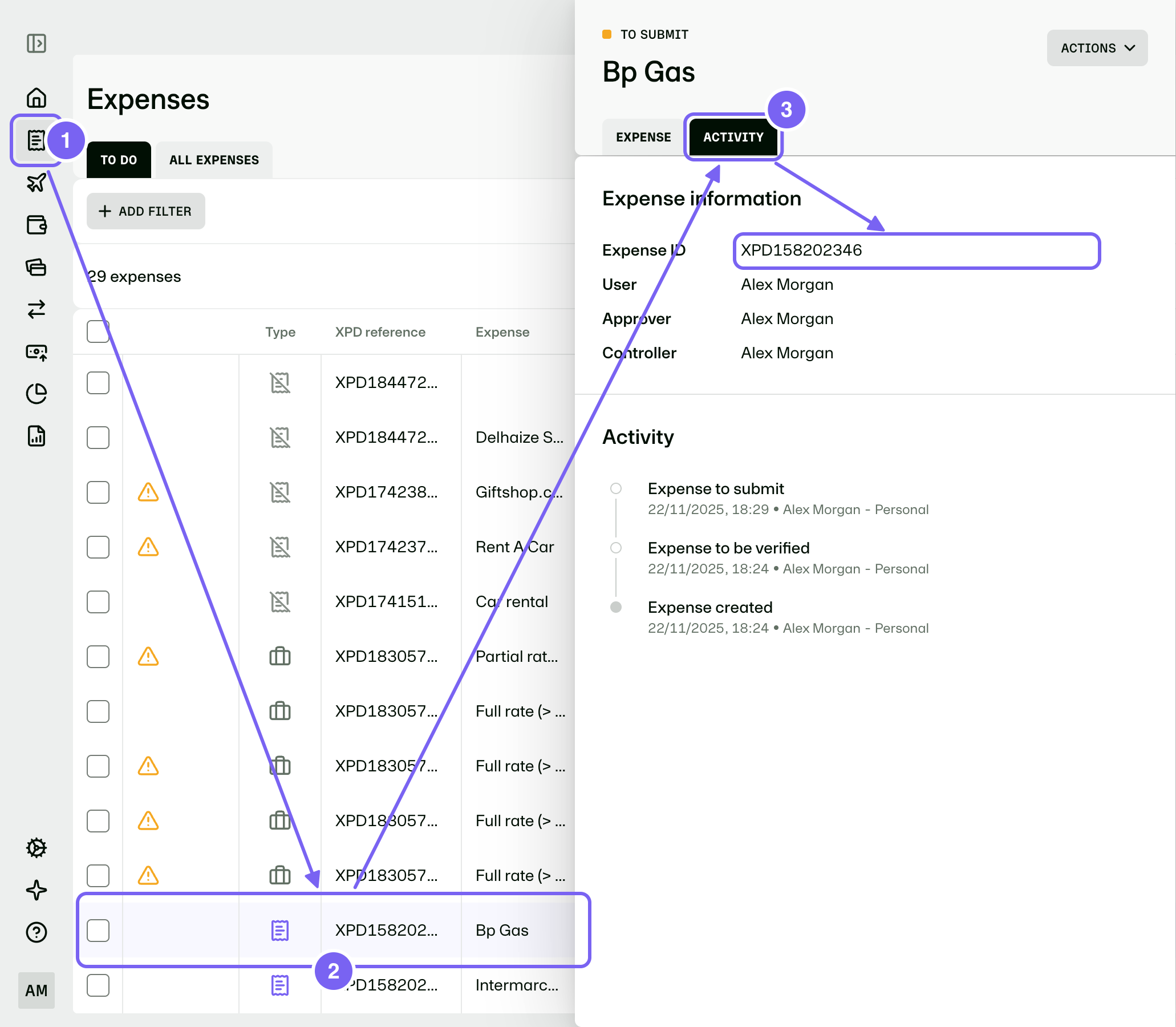Toggle the select-all header checkbox

[x=98, y=332]
